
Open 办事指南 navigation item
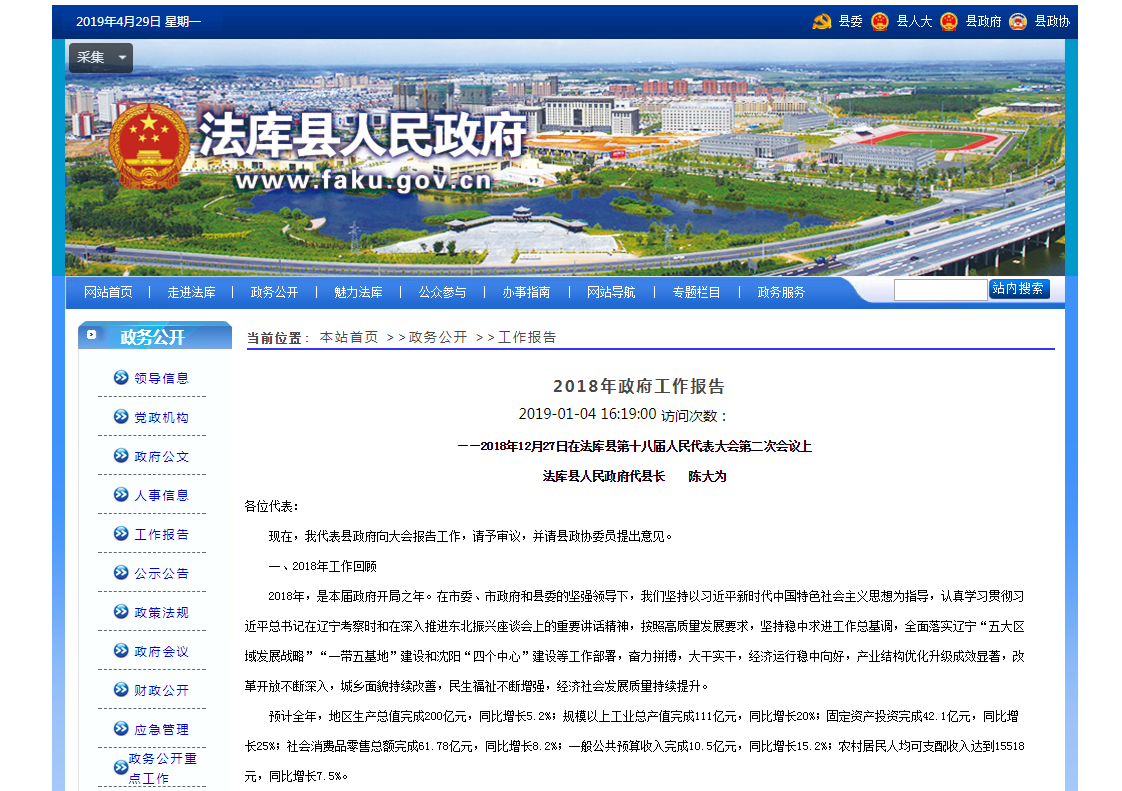(526, 292)
